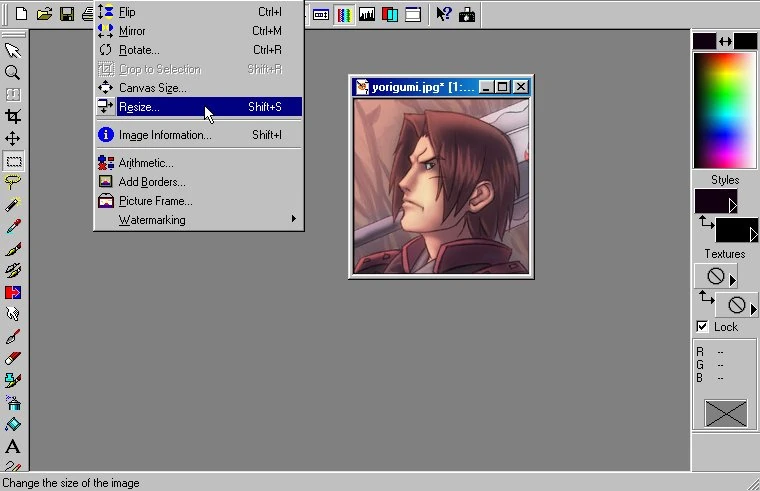This screenshot has height=491, width=760.
Task: Select the Zoom magnifier tool
Action: [13, 72]
